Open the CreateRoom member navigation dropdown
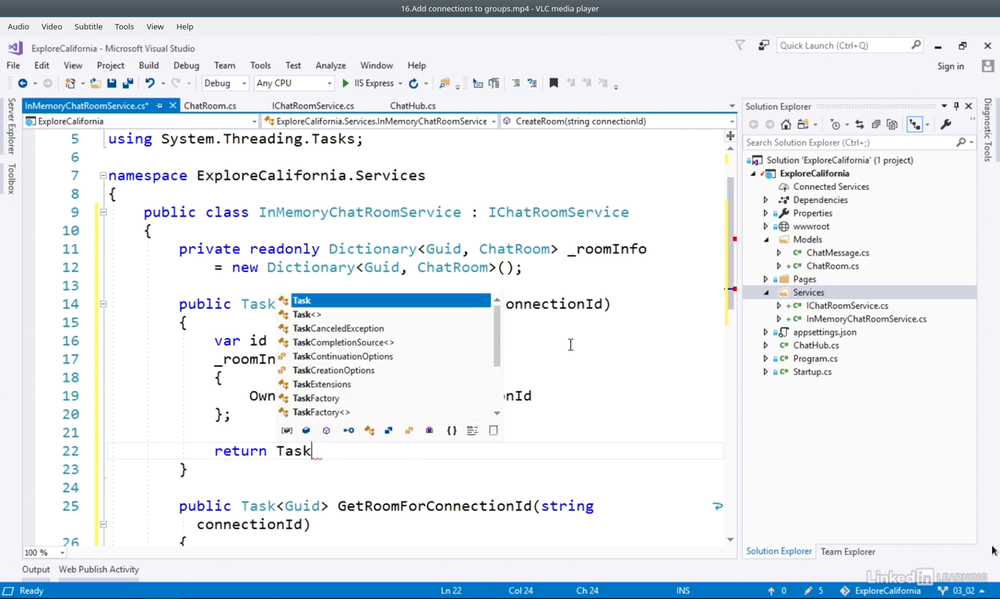The height and width of the screenshot is (599, 1000). point(618,121)
